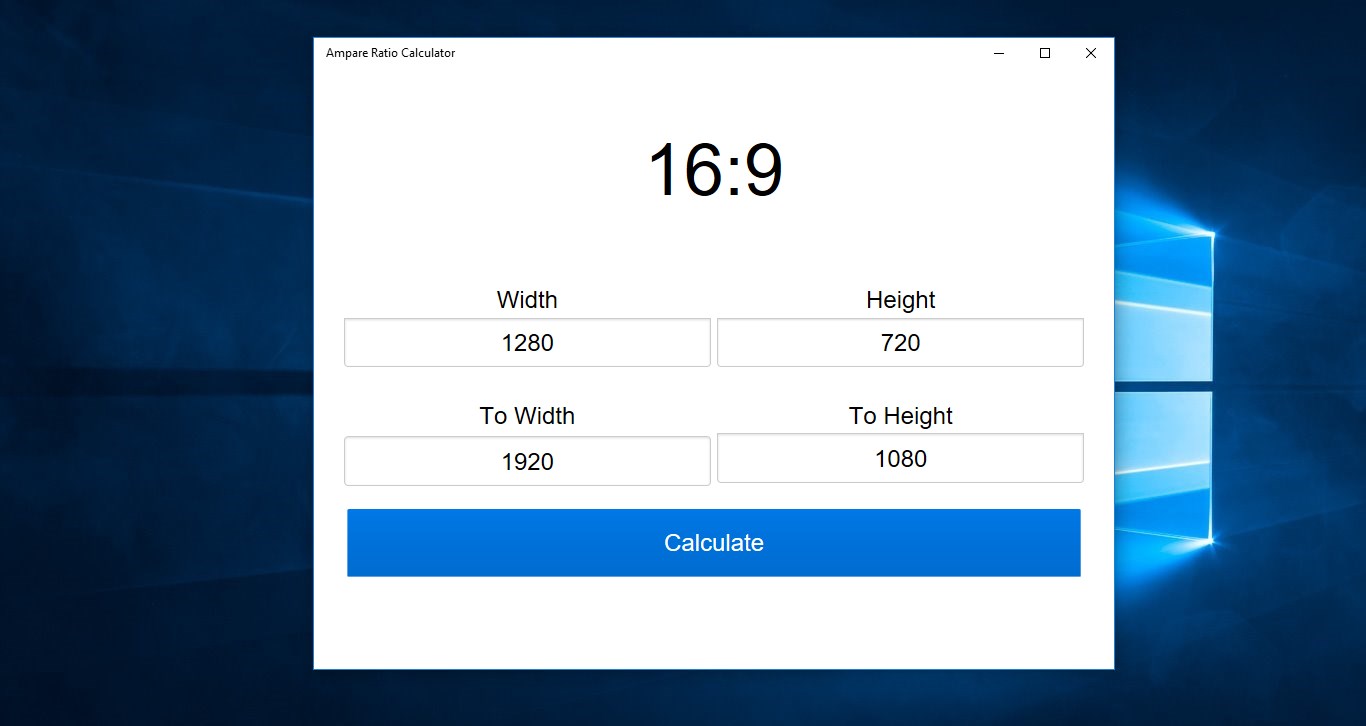Click the value 1920 in To Width field
The height and width of the screenshot is (726, 1366).
pyautogui.click(x=527, y=460)
